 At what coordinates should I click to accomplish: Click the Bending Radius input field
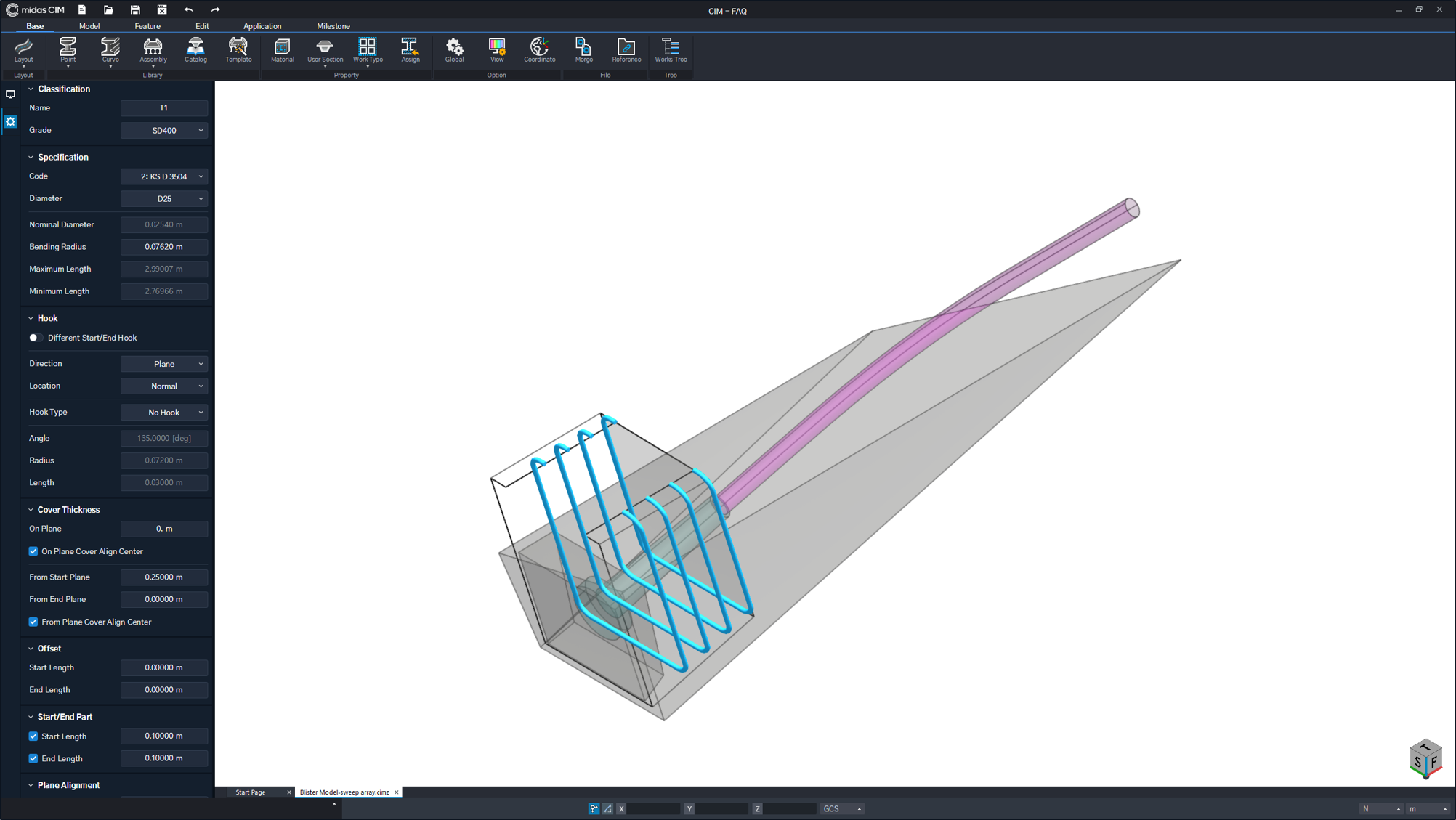point(164,247)
